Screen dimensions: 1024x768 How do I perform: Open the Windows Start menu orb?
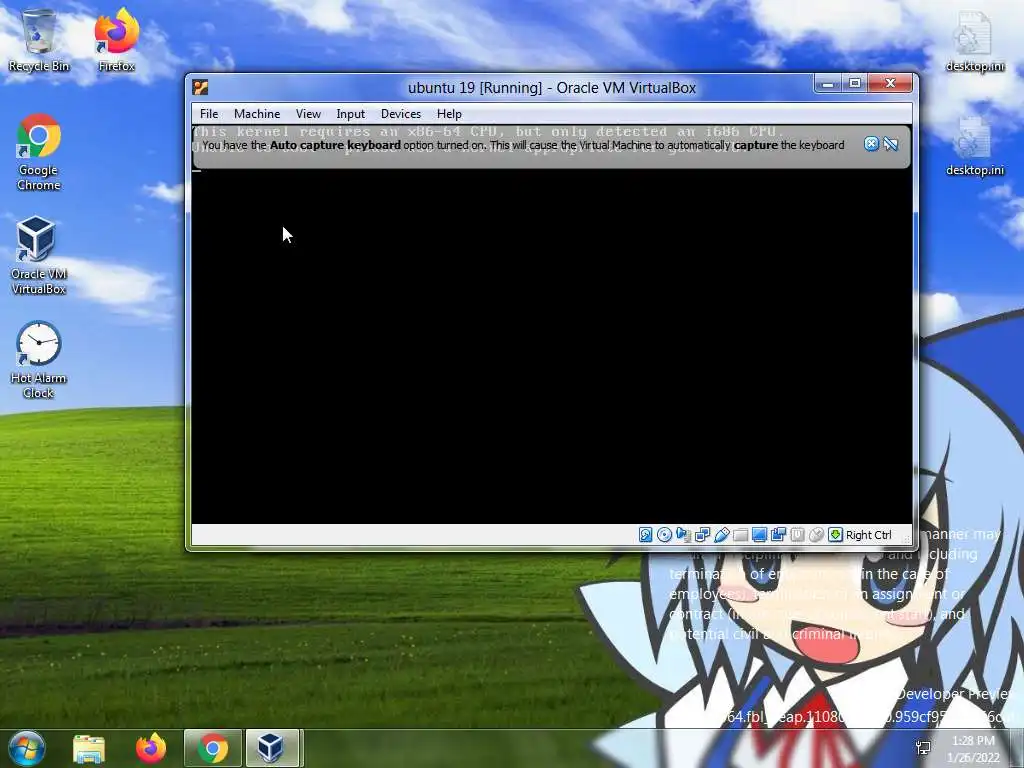pos(27,748)
